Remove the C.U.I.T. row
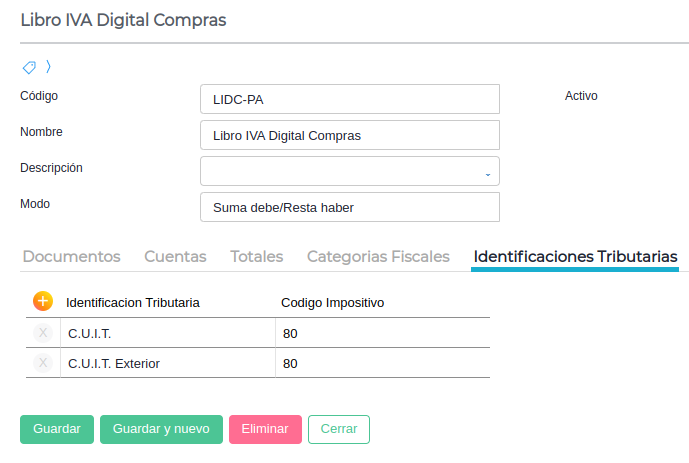 (43, 333)
